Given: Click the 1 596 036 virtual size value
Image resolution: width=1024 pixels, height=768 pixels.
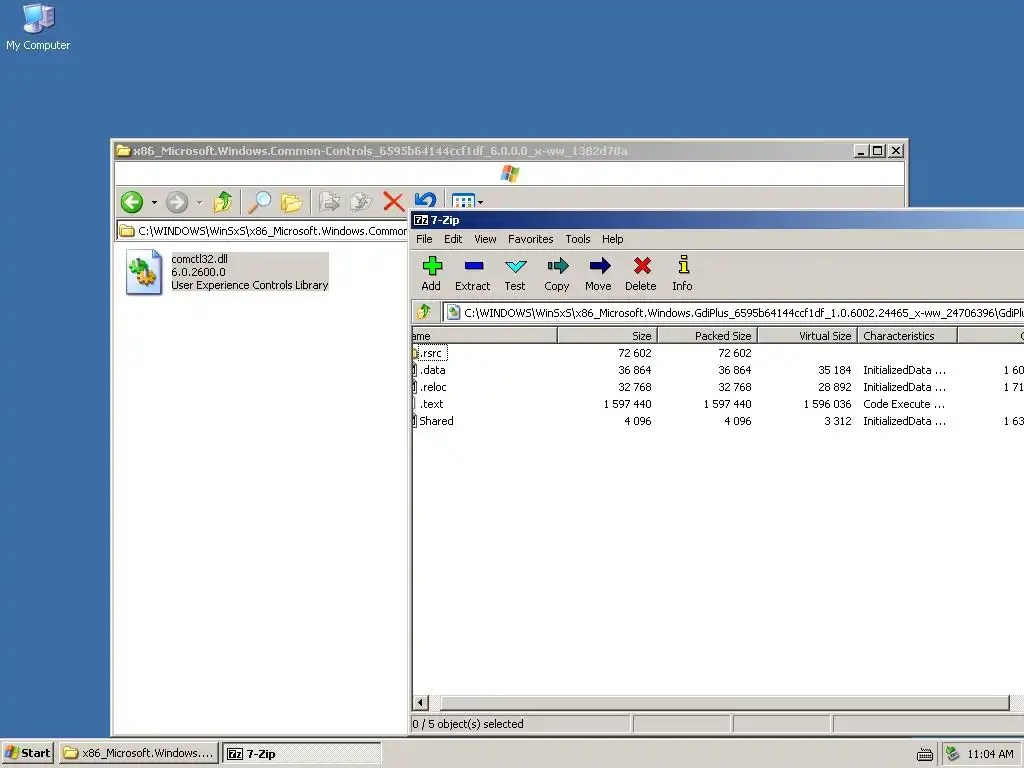Looking at the screenshot, I should 827,404.
